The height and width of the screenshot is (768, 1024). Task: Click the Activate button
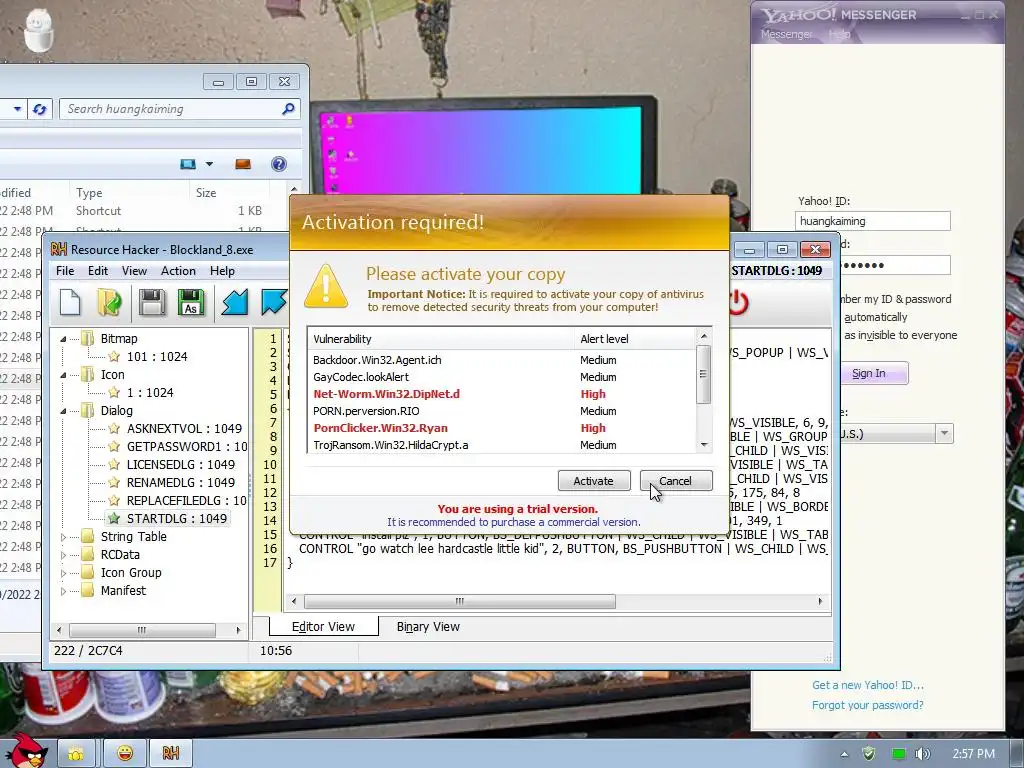594,481
